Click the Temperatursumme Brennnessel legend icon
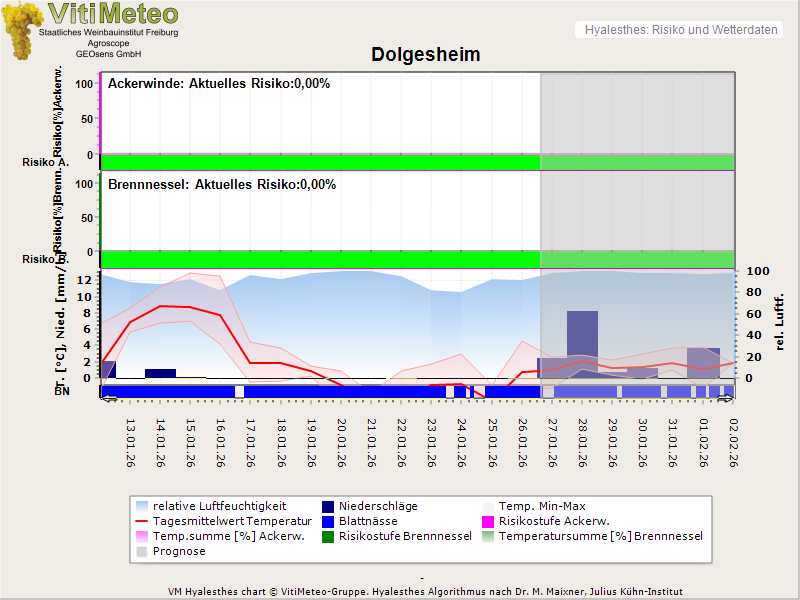Viewport: 800px width, 600px height. tap(487, 536)
